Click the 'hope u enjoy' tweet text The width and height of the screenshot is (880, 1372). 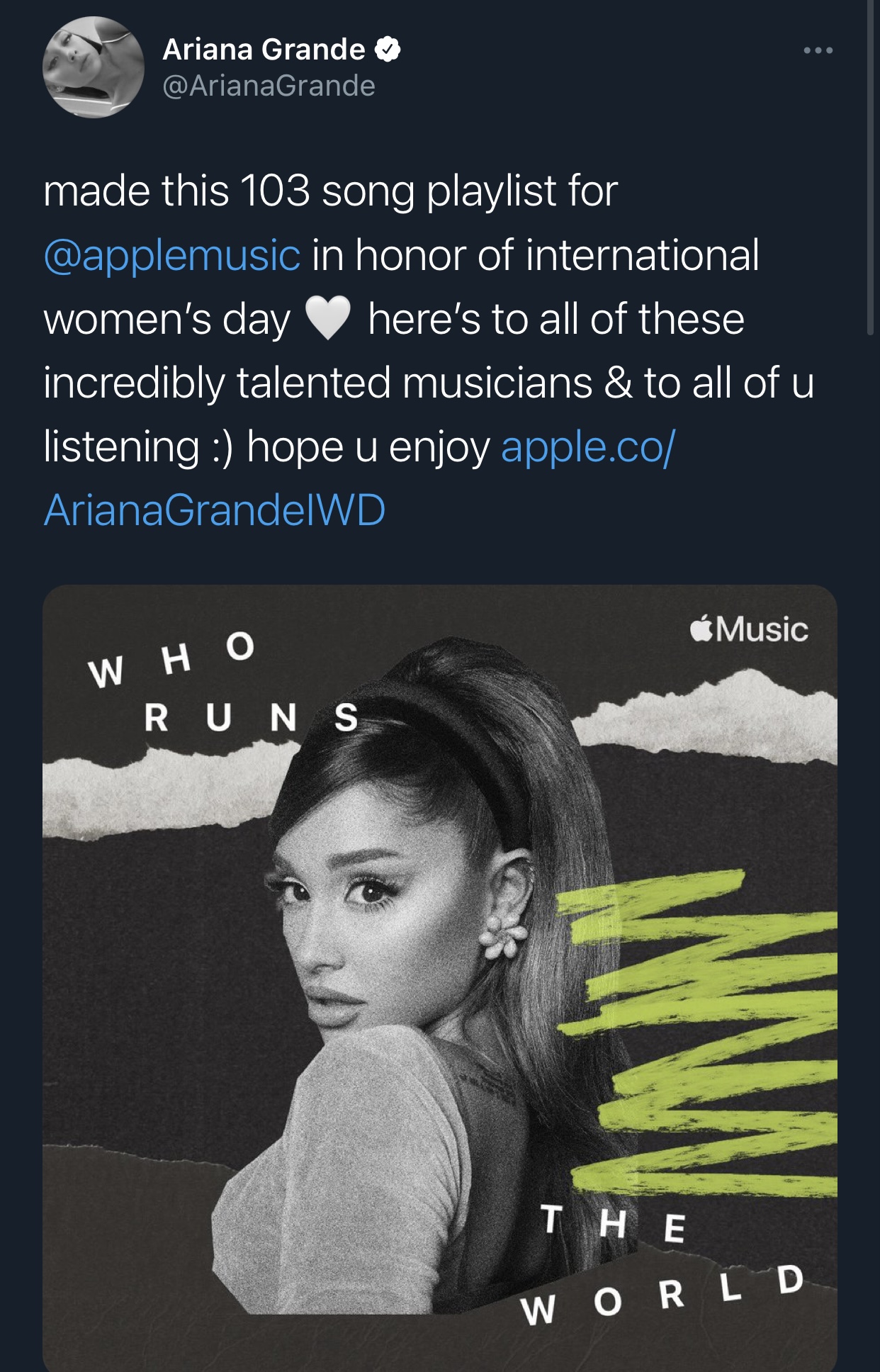pyautogui.click(x=368, y=447)
